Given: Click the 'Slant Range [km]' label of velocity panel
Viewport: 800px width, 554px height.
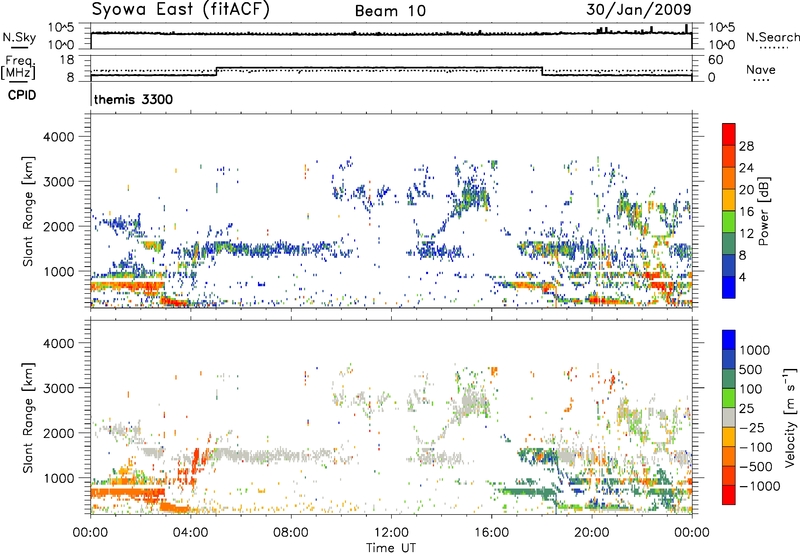Looking at the screenshot, I should [28, 417].
